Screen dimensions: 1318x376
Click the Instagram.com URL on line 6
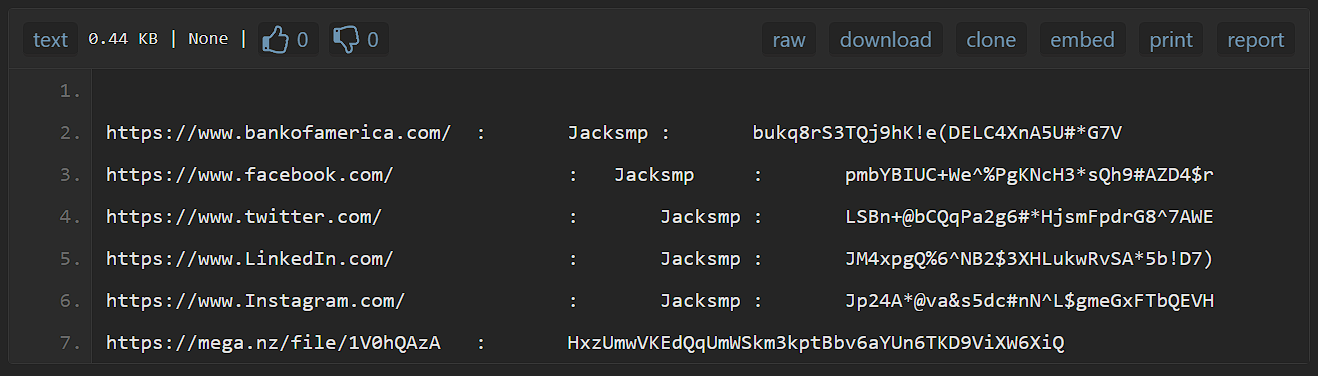pos(256,301)
